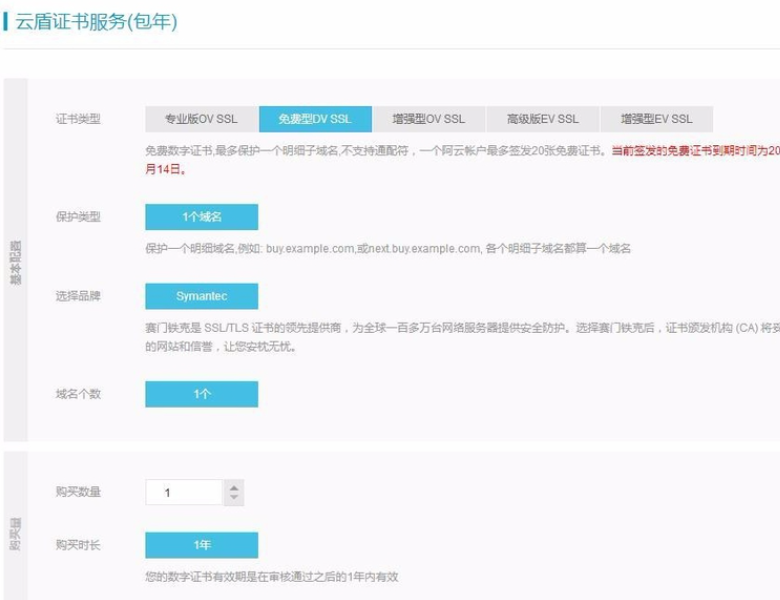Select the 1年 purchase duration
Image resolution: width=780 pixels, height=600 pixels.
(x=201, y=545)
